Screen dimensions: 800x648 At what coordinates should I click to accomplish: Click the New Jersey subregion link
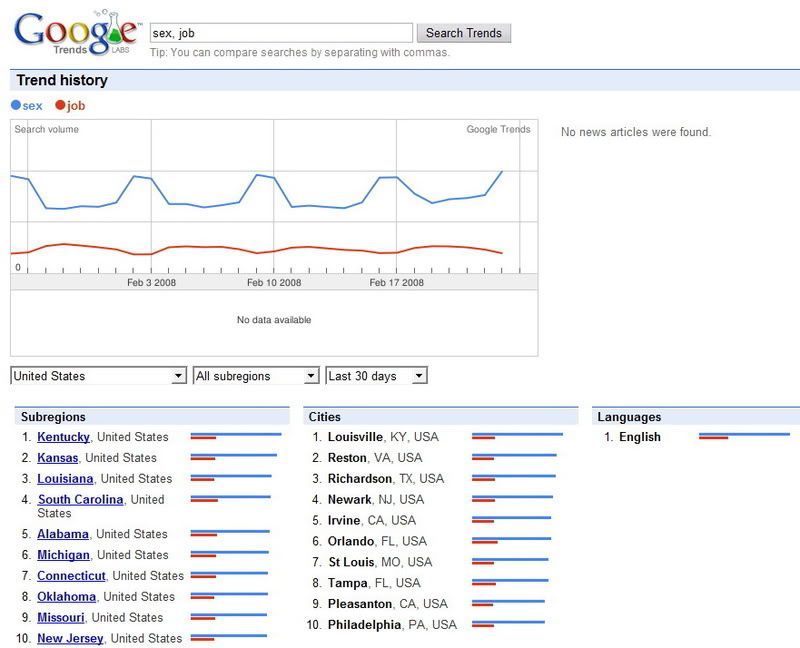coord(70,639)
